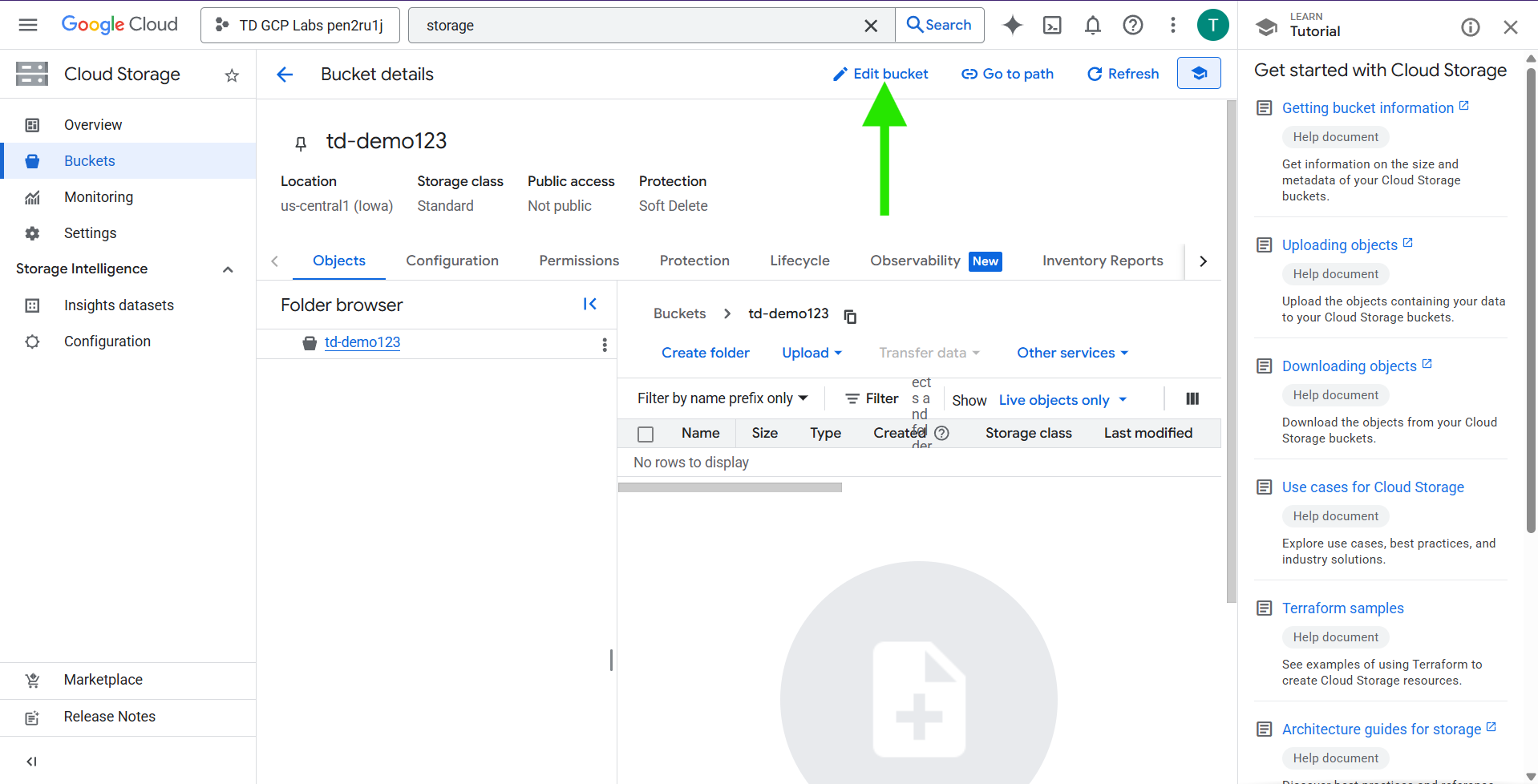
Task: Collapse the left navigation sidebar
Action: [31, 762]
